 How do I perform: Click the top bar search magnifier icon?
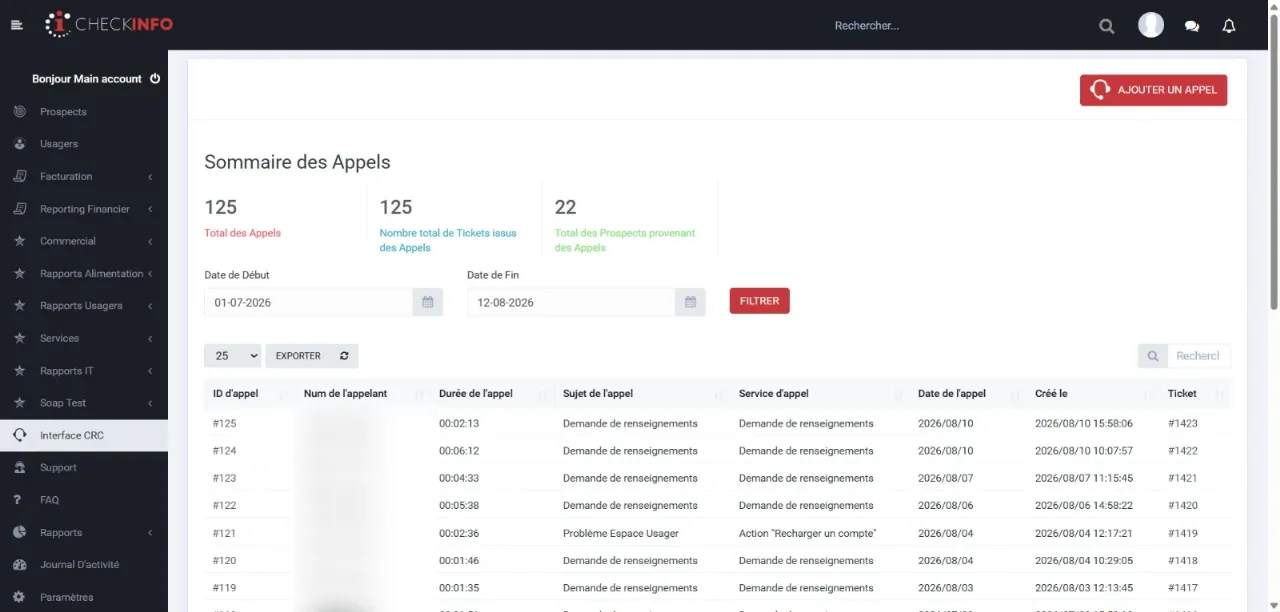tap(1106, 26)
